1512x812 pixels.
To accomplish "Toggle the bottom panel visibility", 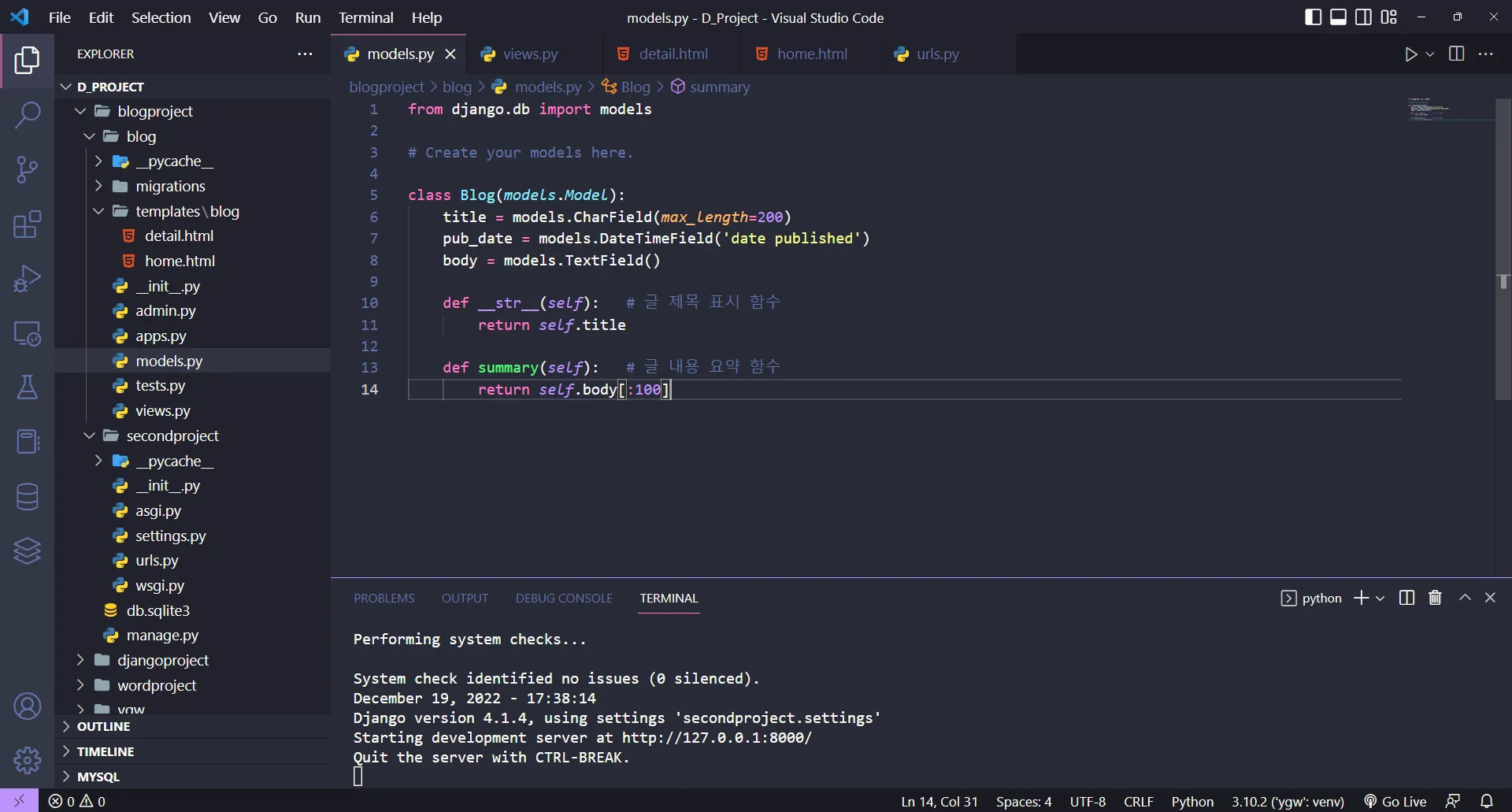I will point(1338,17).
